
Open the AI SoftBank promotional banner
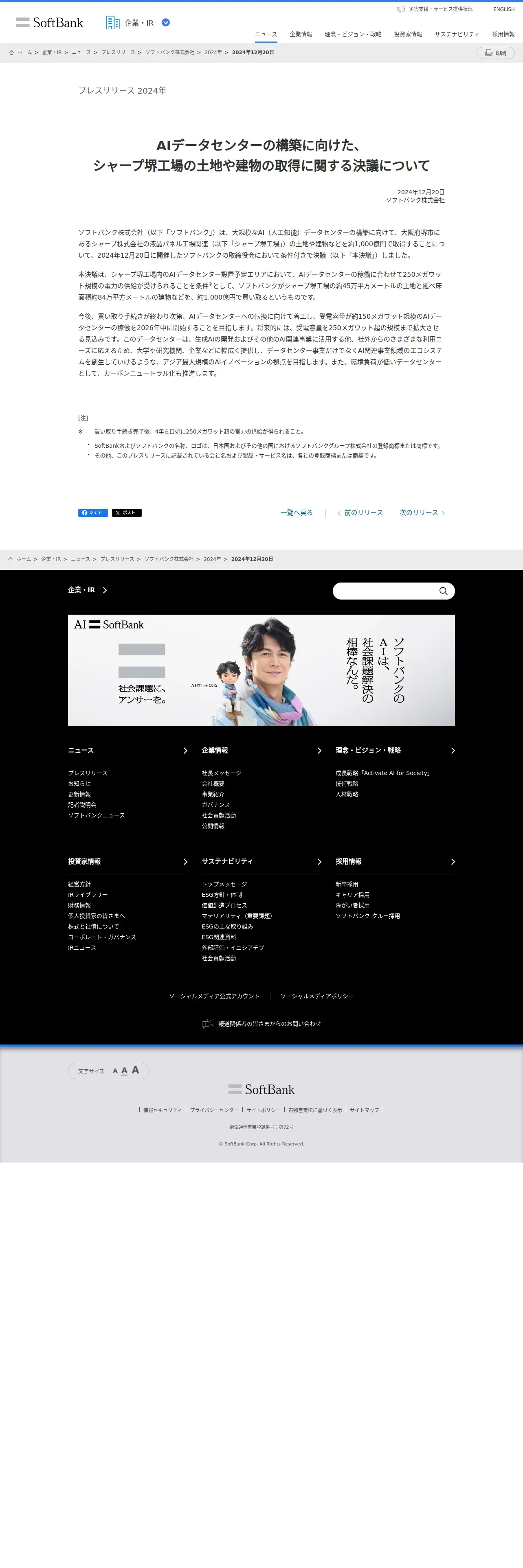pos(261,670)
